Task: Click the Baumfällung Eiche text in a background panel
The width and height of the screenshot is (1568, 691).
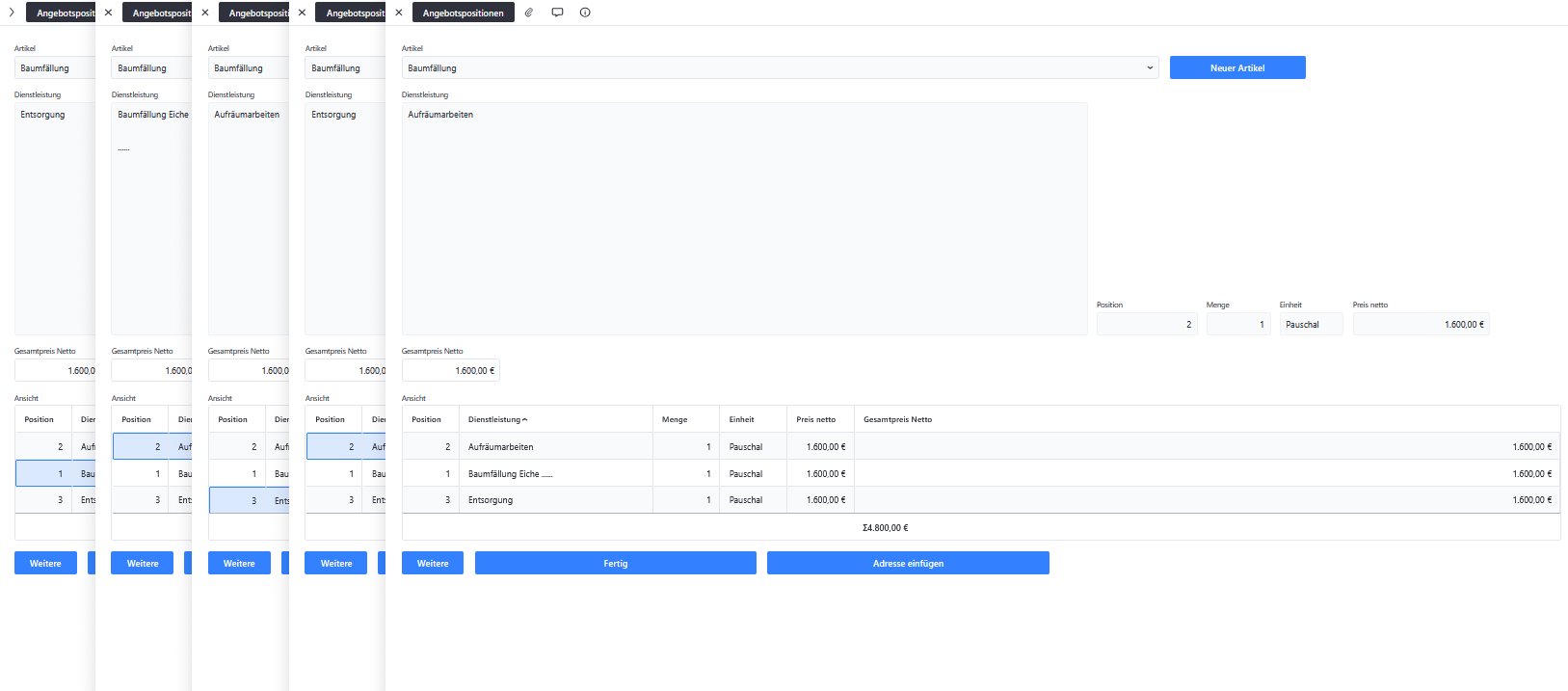Action: (153, 114)
